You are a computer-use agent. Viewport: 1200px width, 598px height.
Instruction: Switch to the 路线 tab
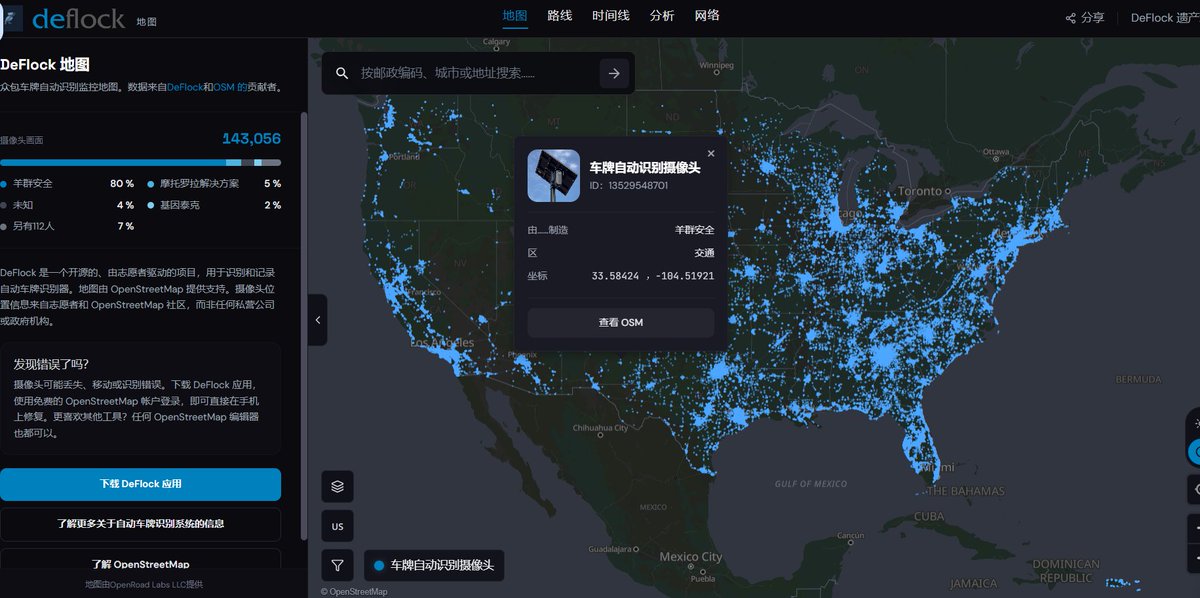[560, 15]
